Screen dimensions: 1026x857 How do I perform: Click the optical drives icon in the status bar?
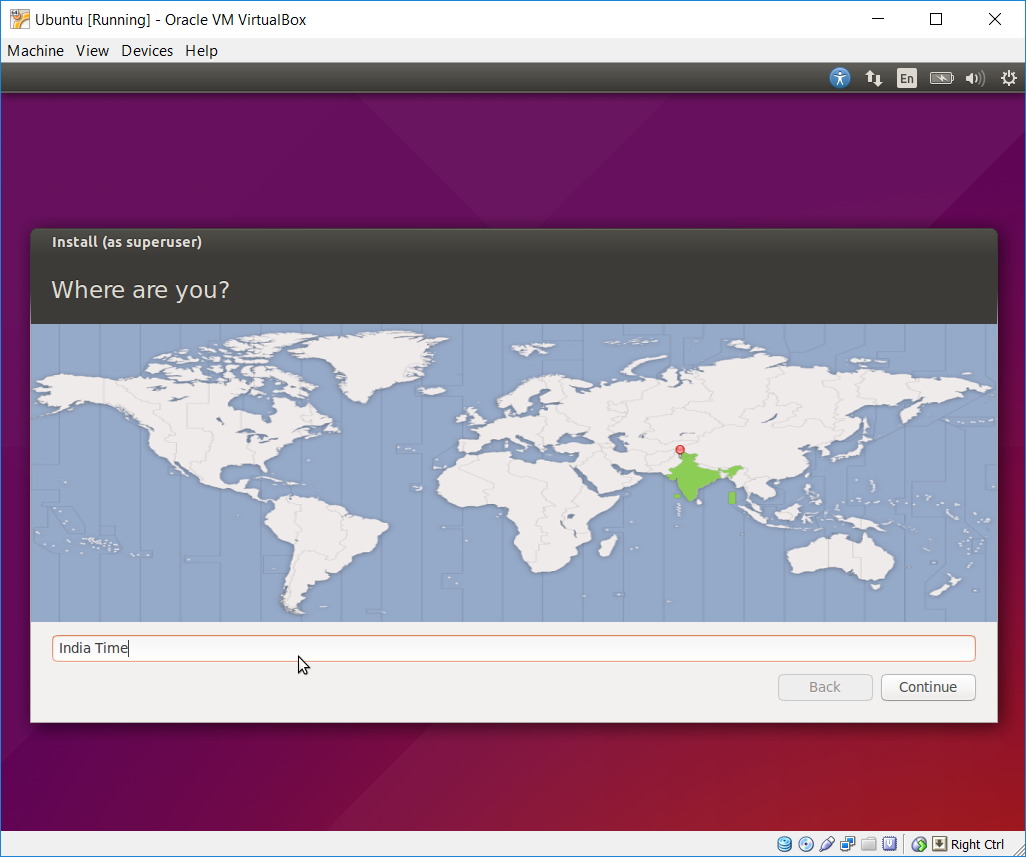(x=806, y=843)
